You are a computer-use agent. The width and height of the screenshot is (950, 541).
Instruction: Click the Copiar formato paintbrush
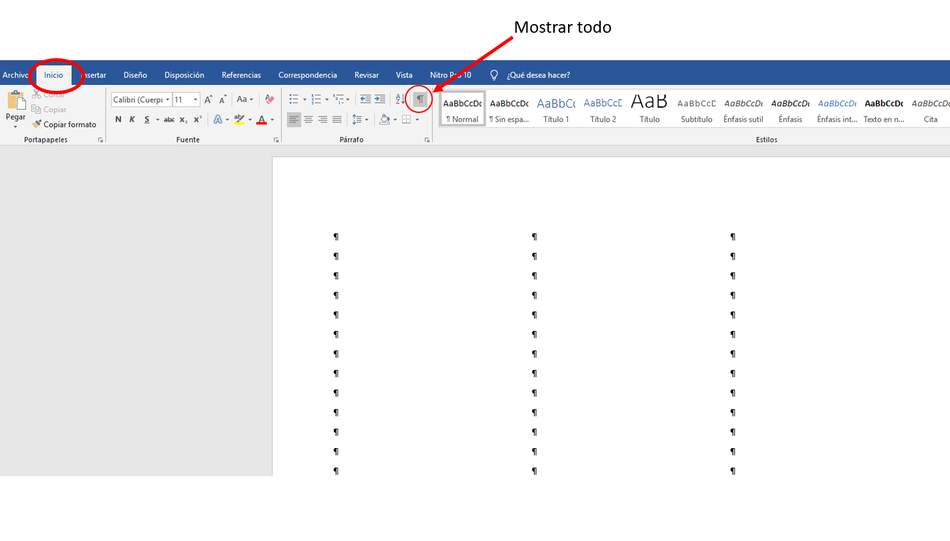(64, 125)
